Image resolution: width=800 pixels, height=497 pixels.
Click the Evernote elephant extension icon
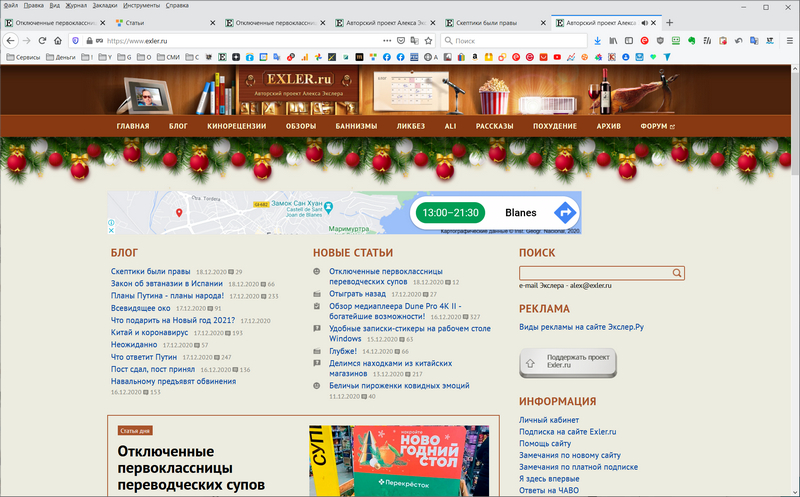click(690, 41)
